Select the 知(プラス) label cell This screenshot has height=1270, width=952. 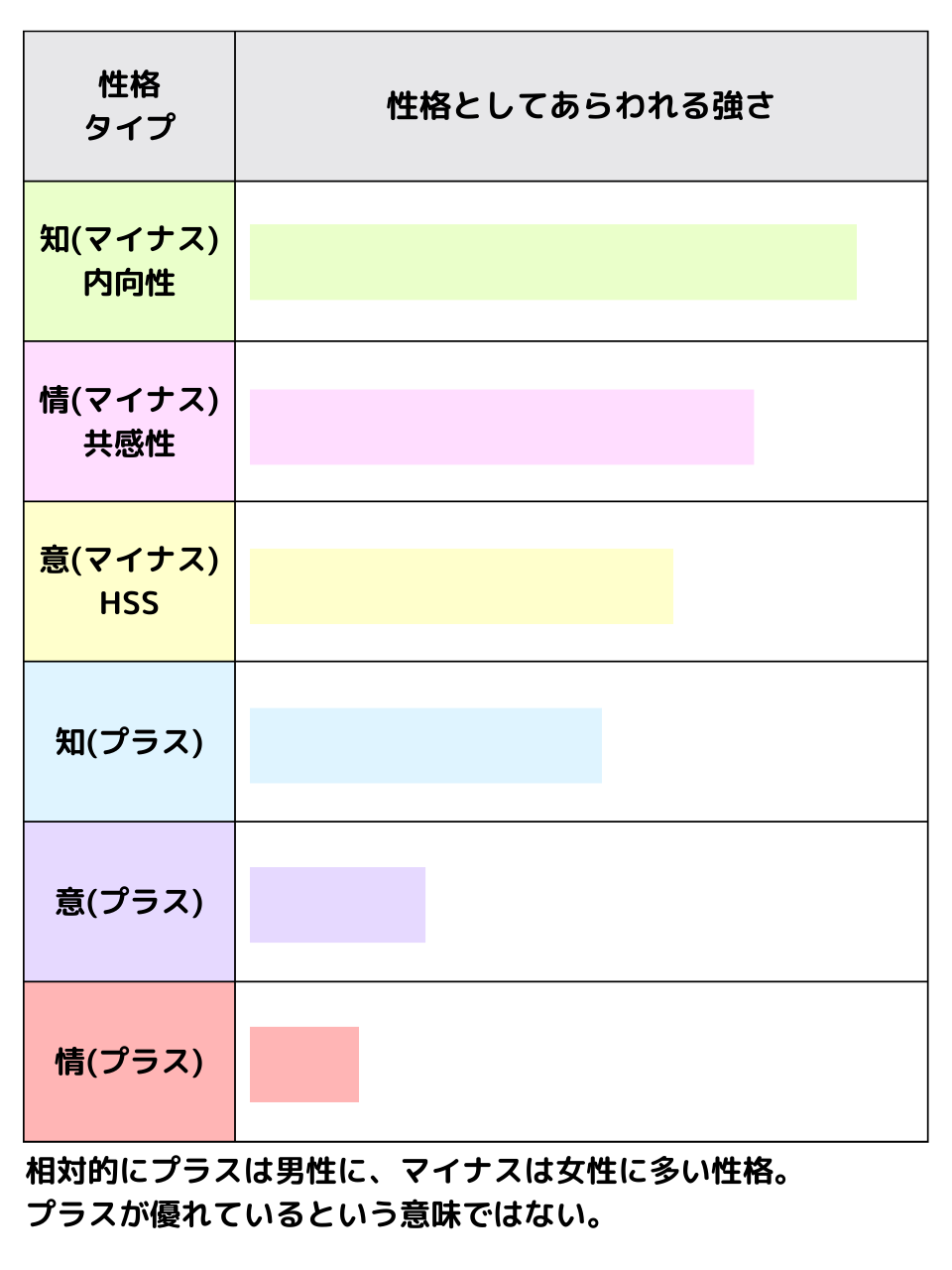[x=130, y=742]
